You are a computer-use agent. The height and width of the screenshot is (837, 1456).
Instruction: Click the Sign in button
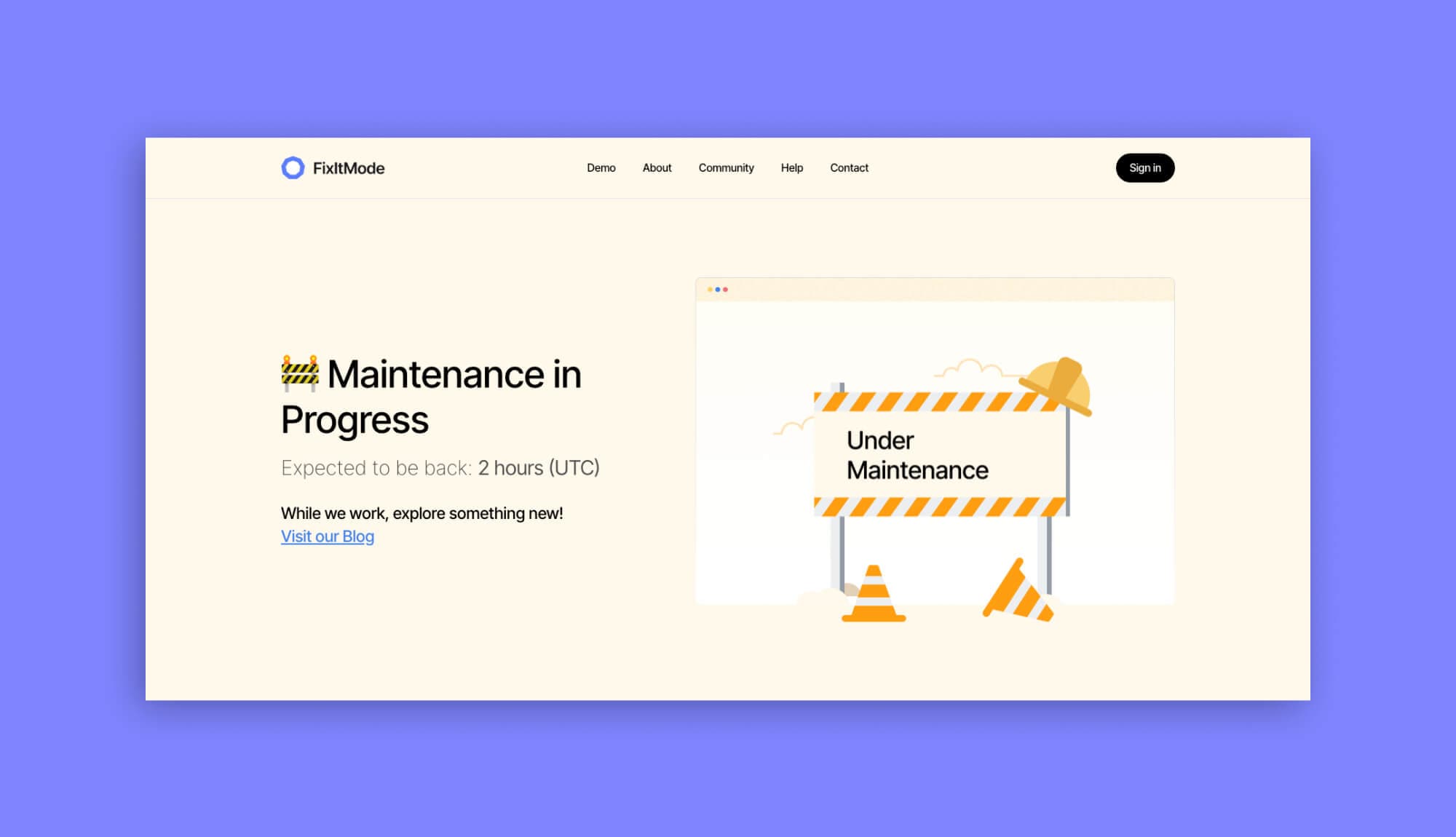1145,168
